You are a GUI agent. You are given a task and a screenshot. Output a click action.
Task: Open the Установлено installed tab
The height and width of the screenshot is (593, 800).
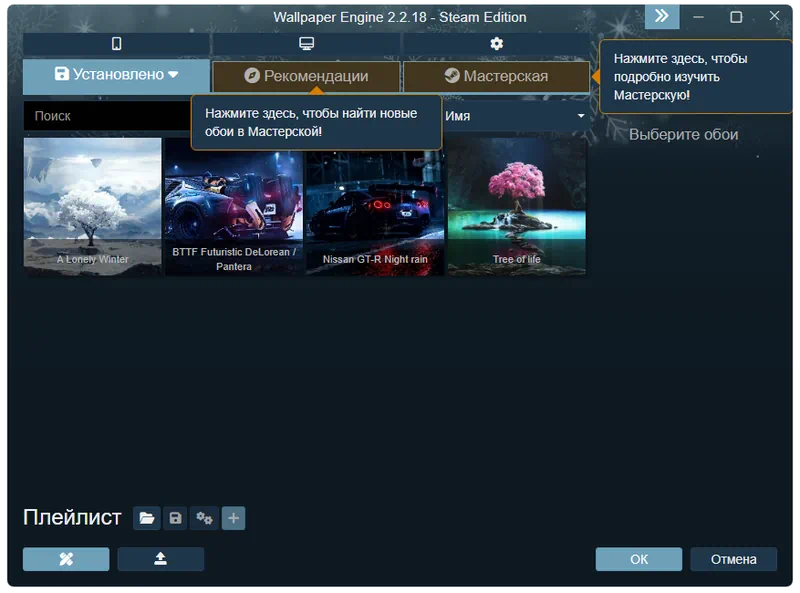(116, 76)
